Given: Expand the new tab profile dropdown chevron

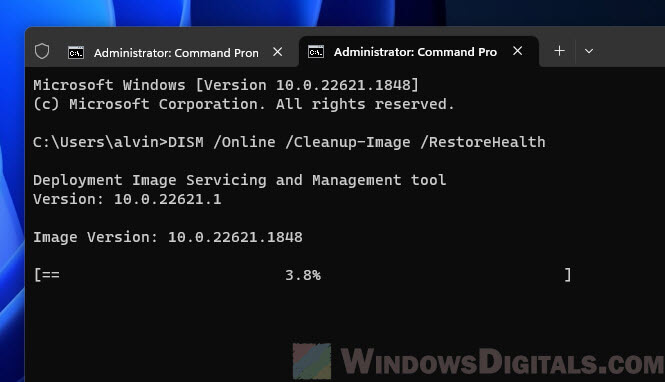Looking at the screenshot, I should click(x=589, y=51).
